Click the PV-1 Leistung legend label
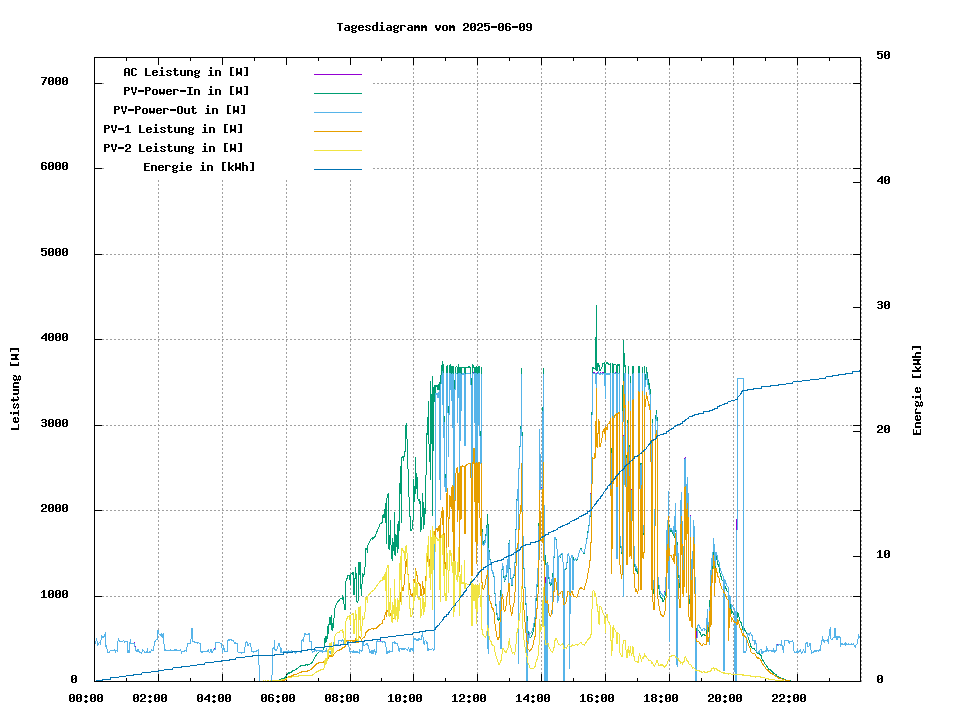Image resolution: width=960 pixels, height=720 pixels. point(173,129)
